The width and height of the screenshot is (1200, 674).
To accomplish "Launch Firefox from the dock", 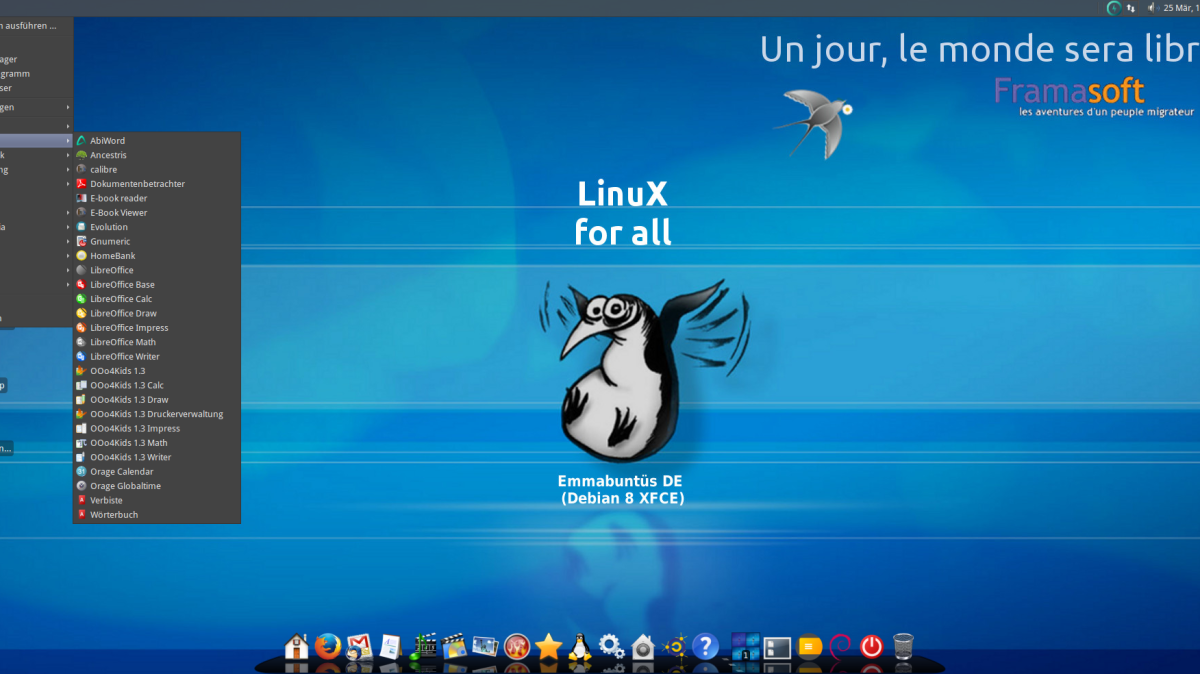I will pyautogui.click(x=328, y=647).
